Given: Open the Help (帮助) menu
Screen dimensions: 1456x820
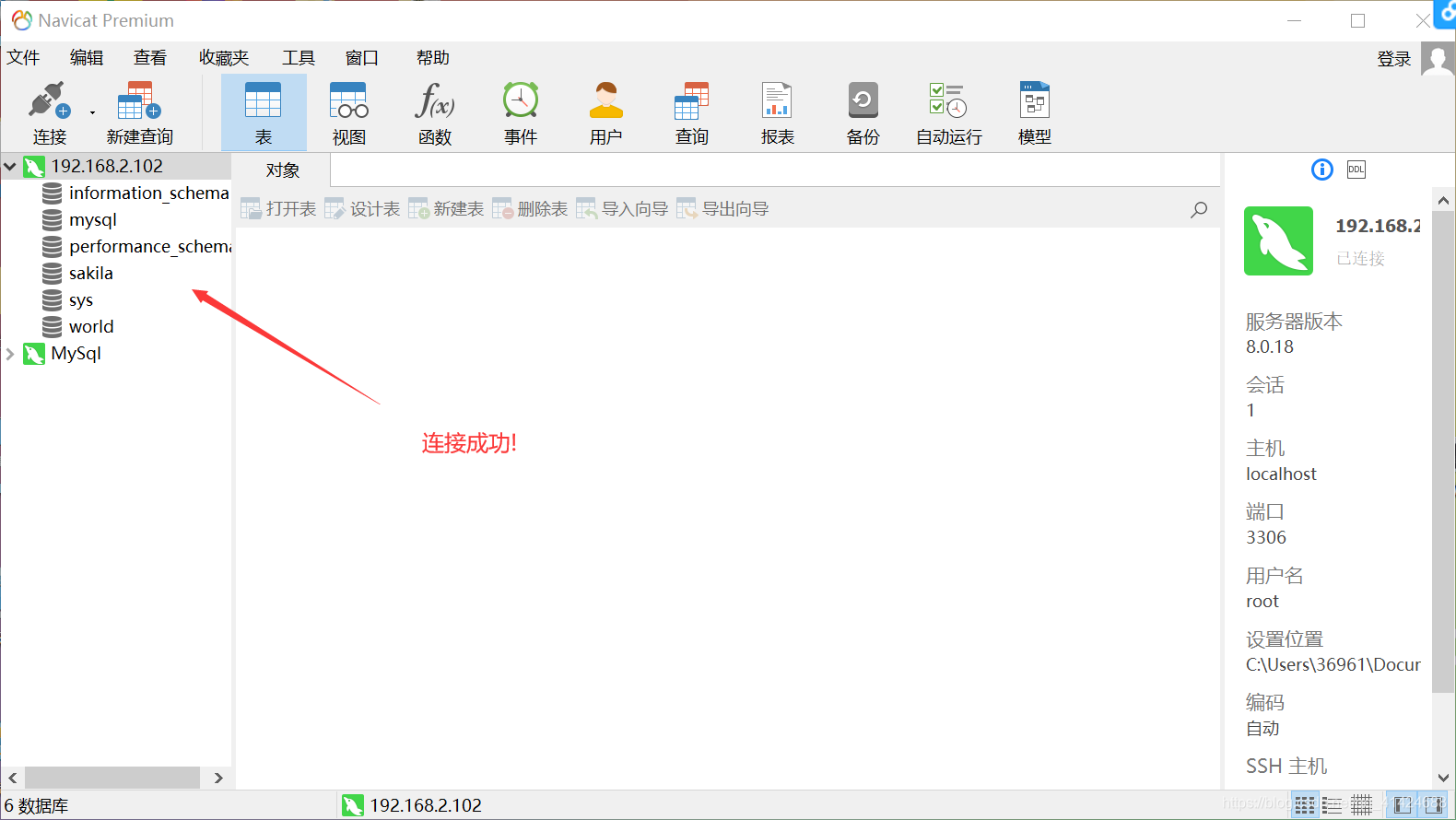Looking at the screenshot, I should [433, 58].
